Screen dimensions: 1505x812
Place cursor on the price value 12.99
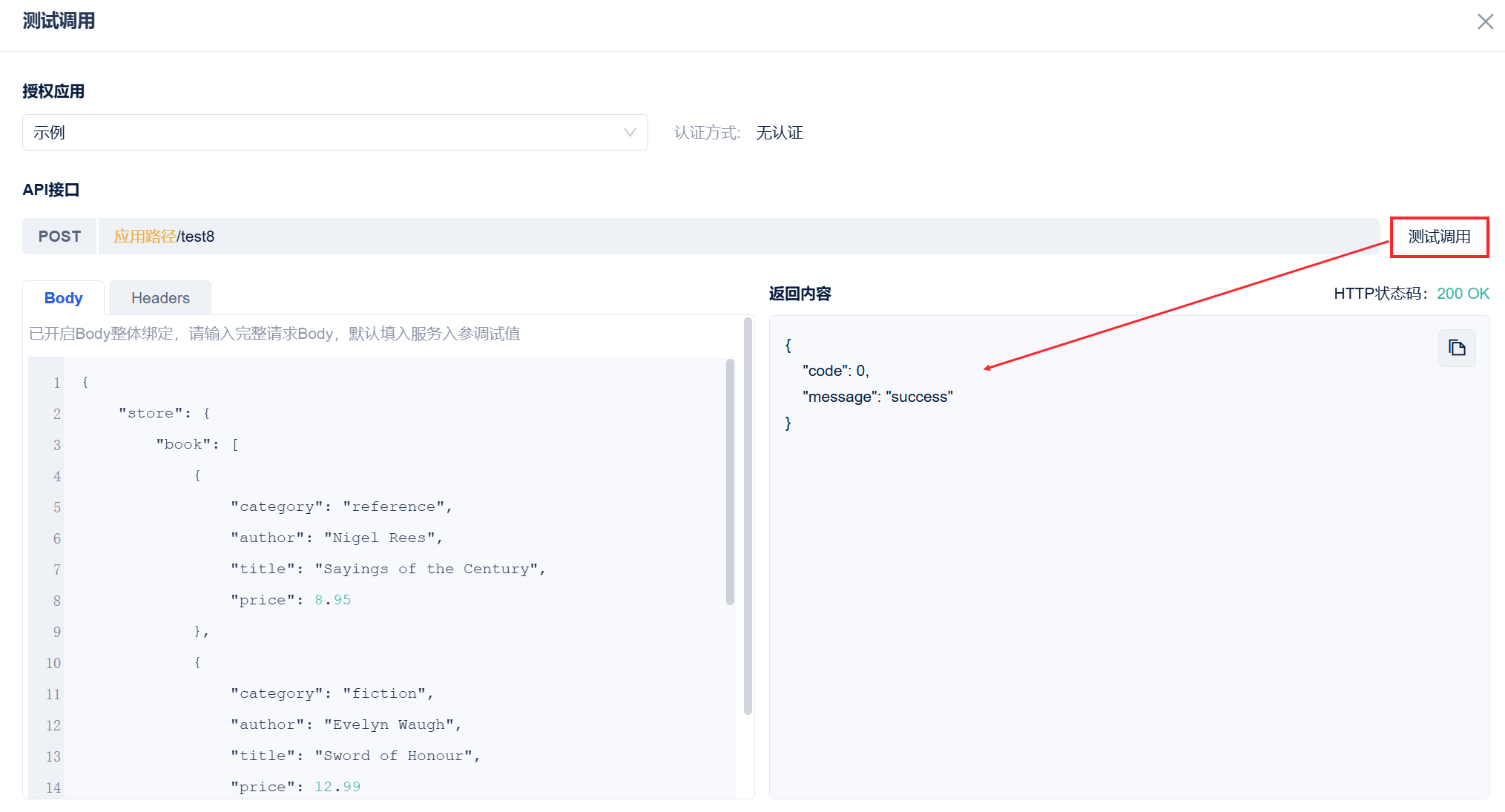[337, 787]
